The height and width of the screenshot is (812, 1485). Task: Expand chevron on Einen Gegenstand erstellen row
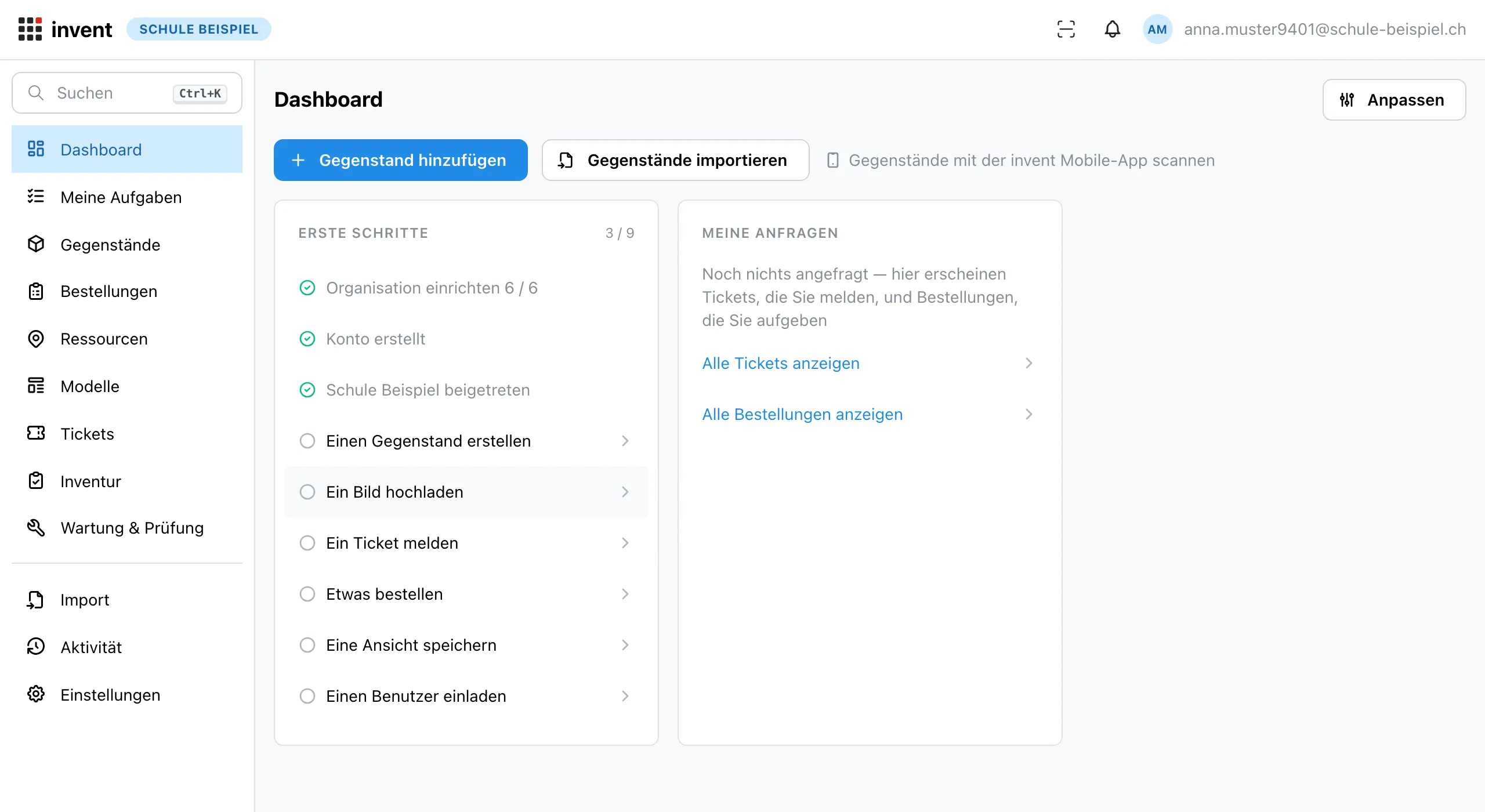click(x=625, y=441)
